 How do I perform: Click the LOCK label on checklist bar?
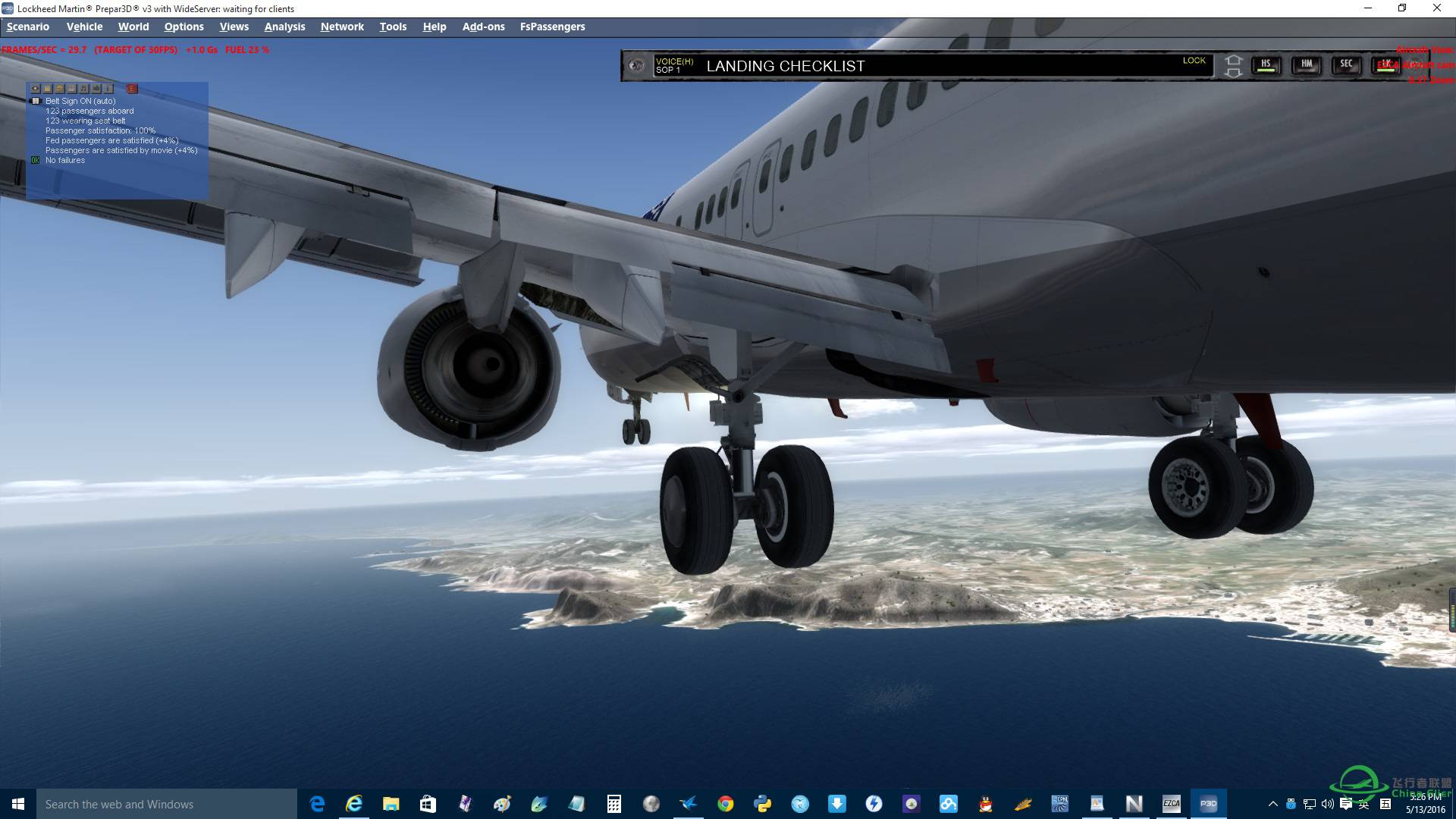coord(1194,61)
